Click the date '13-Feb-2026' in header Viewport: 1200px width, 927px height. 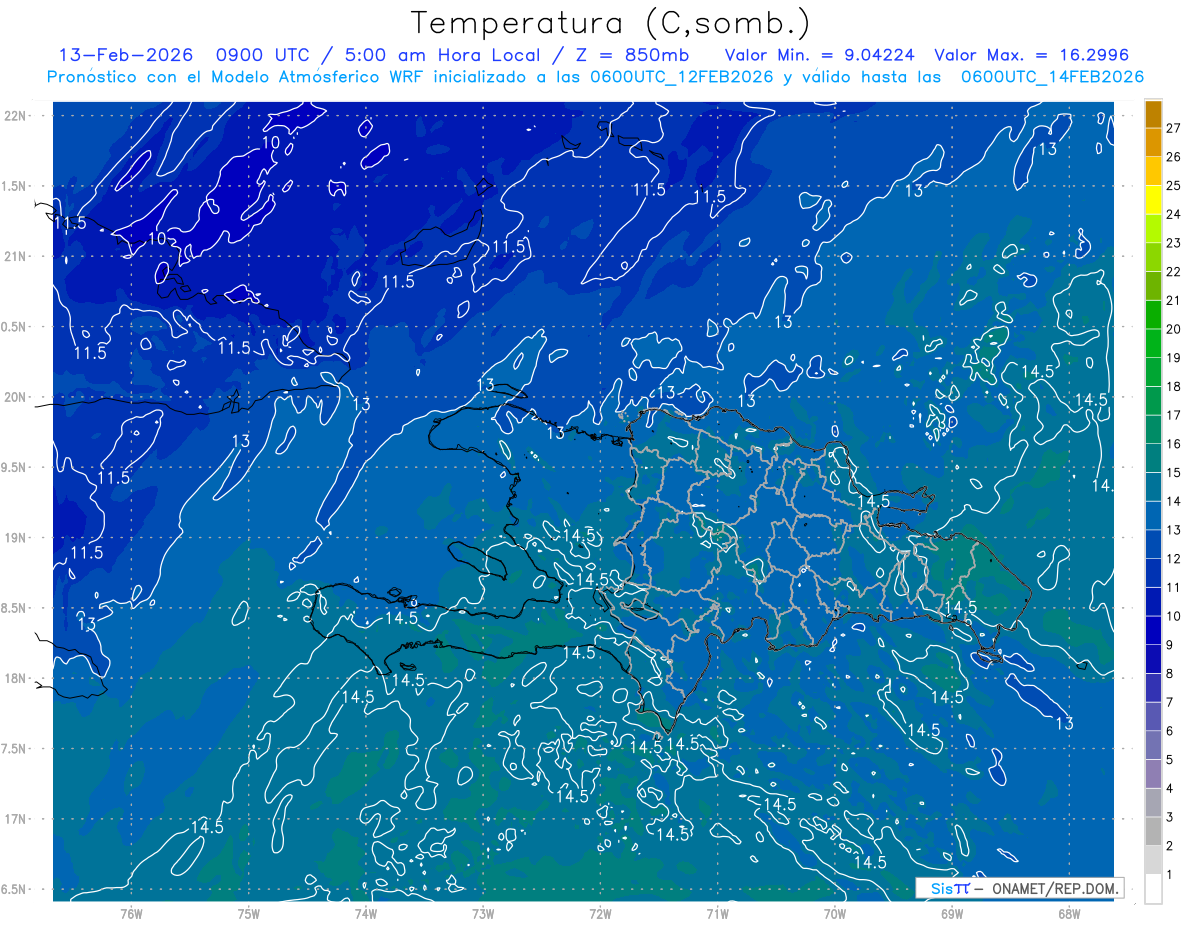pyautogui.click(x=125, y=55)
